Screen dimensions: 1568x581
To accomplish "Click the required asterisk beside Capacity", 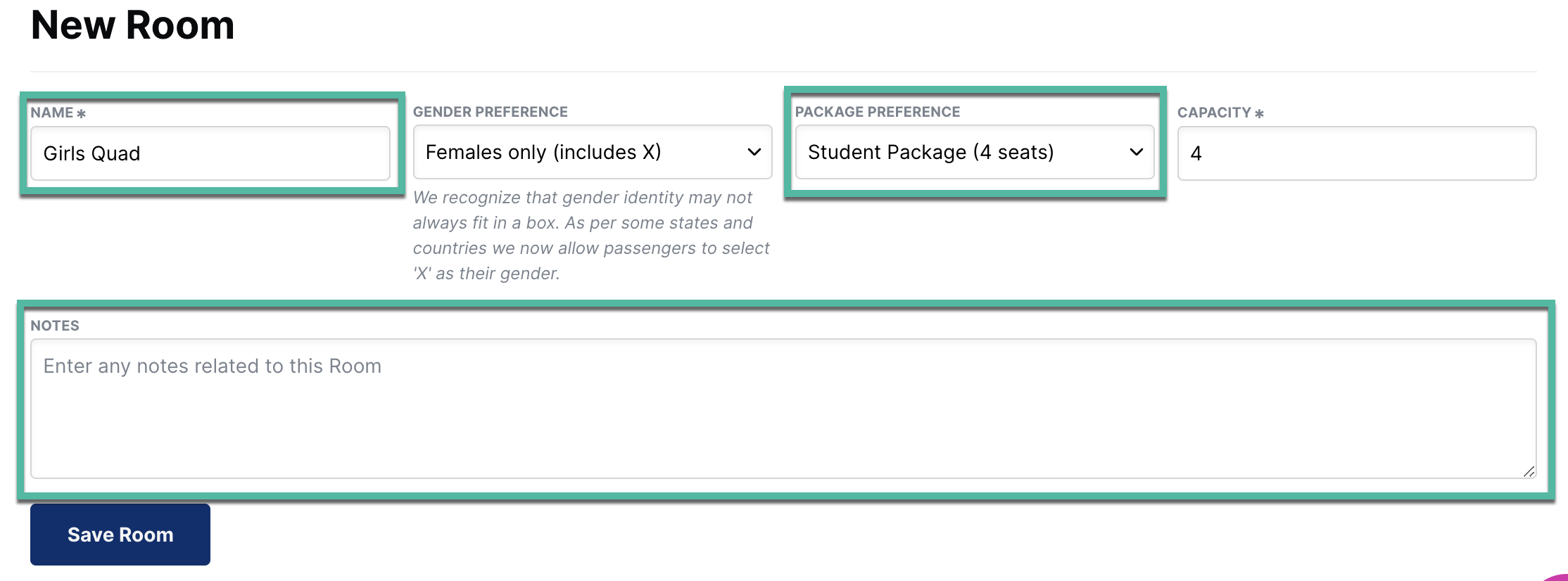I will [1259, 113].
